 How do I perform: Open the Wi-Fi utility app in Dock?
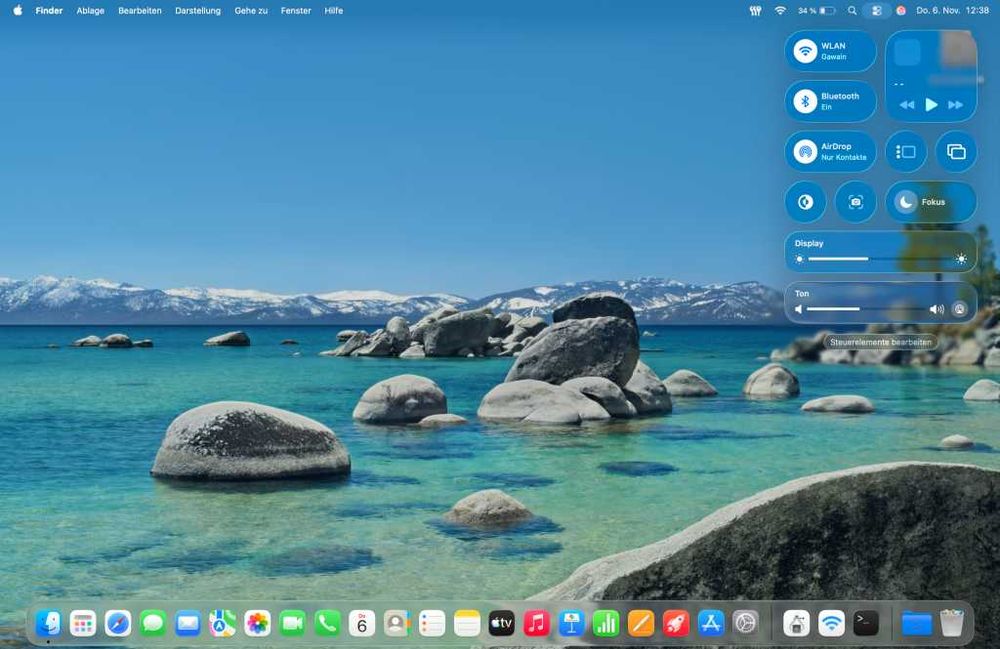pos(831,623)
